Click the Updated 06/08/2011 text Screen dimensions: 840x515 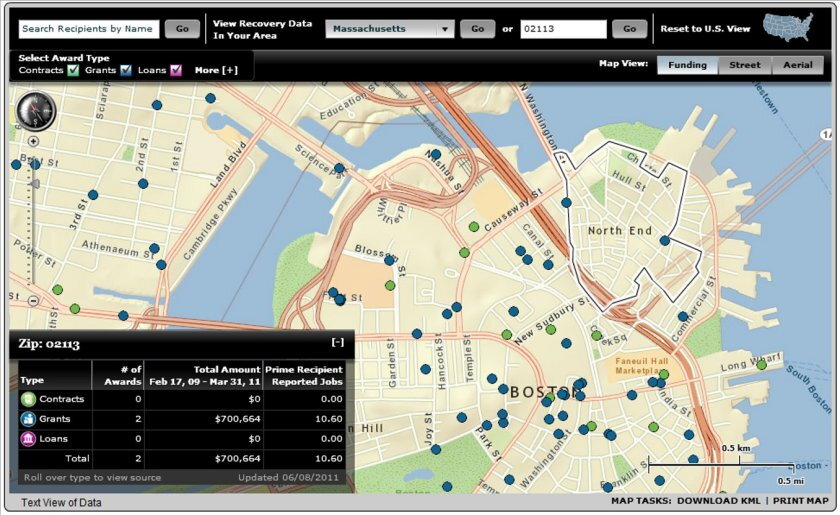(x=288, y=477)
